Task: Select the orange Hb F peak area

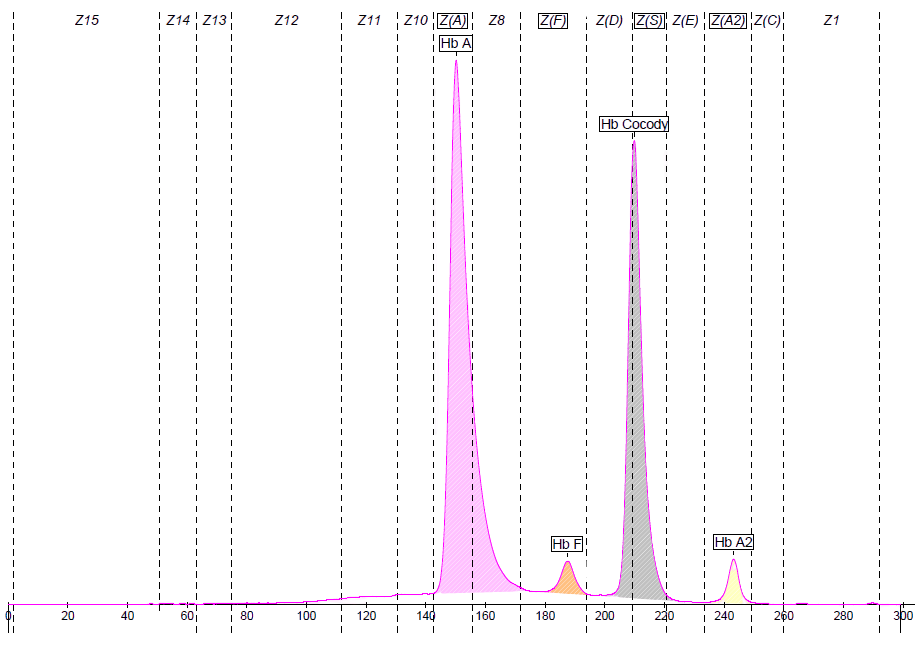Action: pos(567,580)
